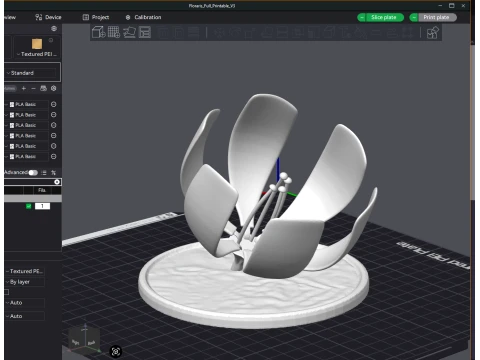
Task: Edit preset of first PLA Basic filament
Action: [53, 104]
